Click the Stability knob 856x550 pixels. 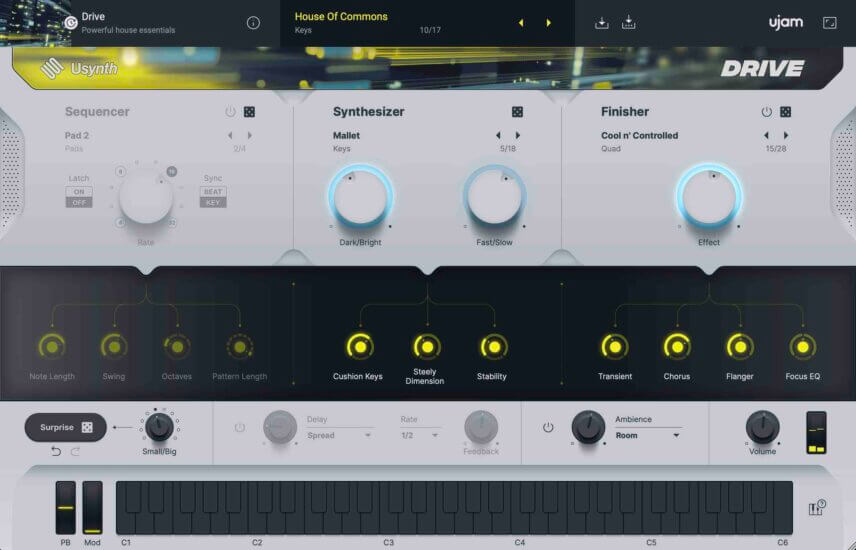(494, 347)
